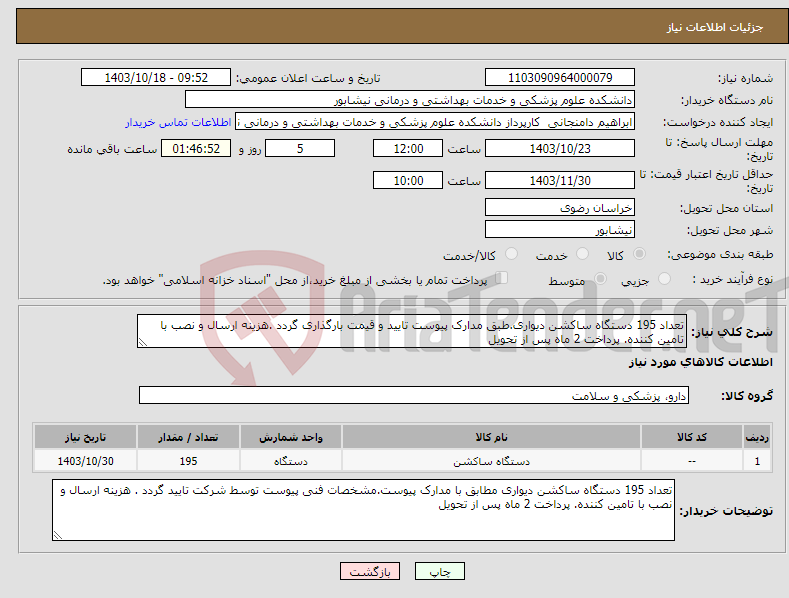
Task: Click the general need description textarea
Action: 412,331
